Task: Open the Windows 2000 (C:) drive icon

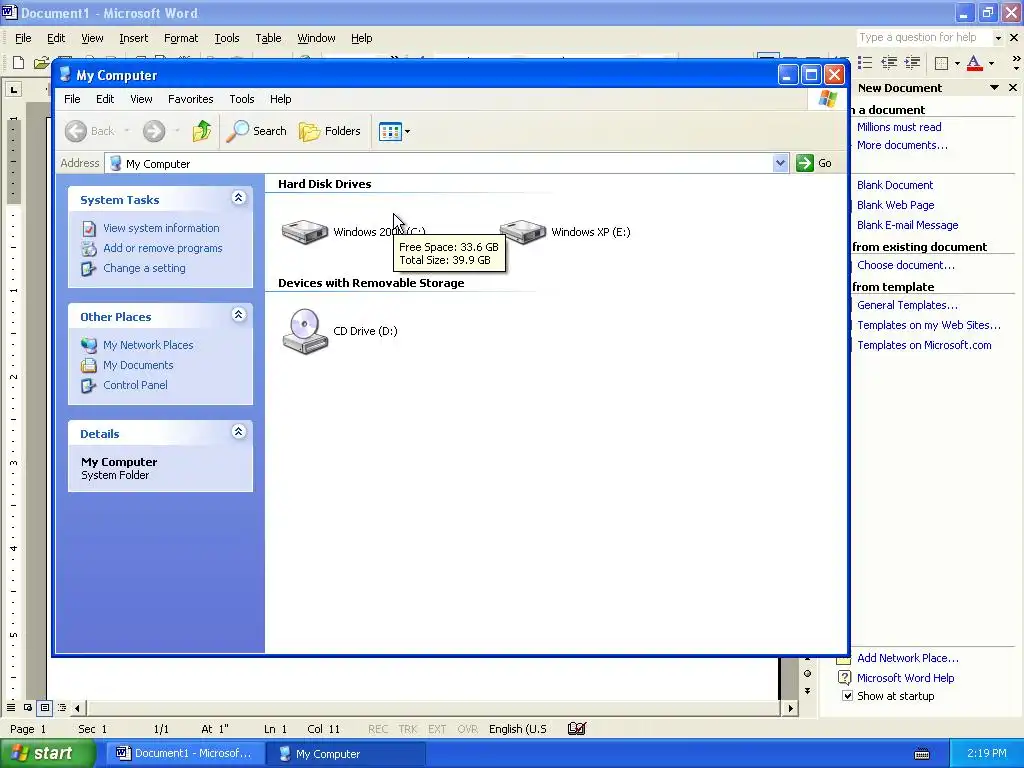Action: 304,232
